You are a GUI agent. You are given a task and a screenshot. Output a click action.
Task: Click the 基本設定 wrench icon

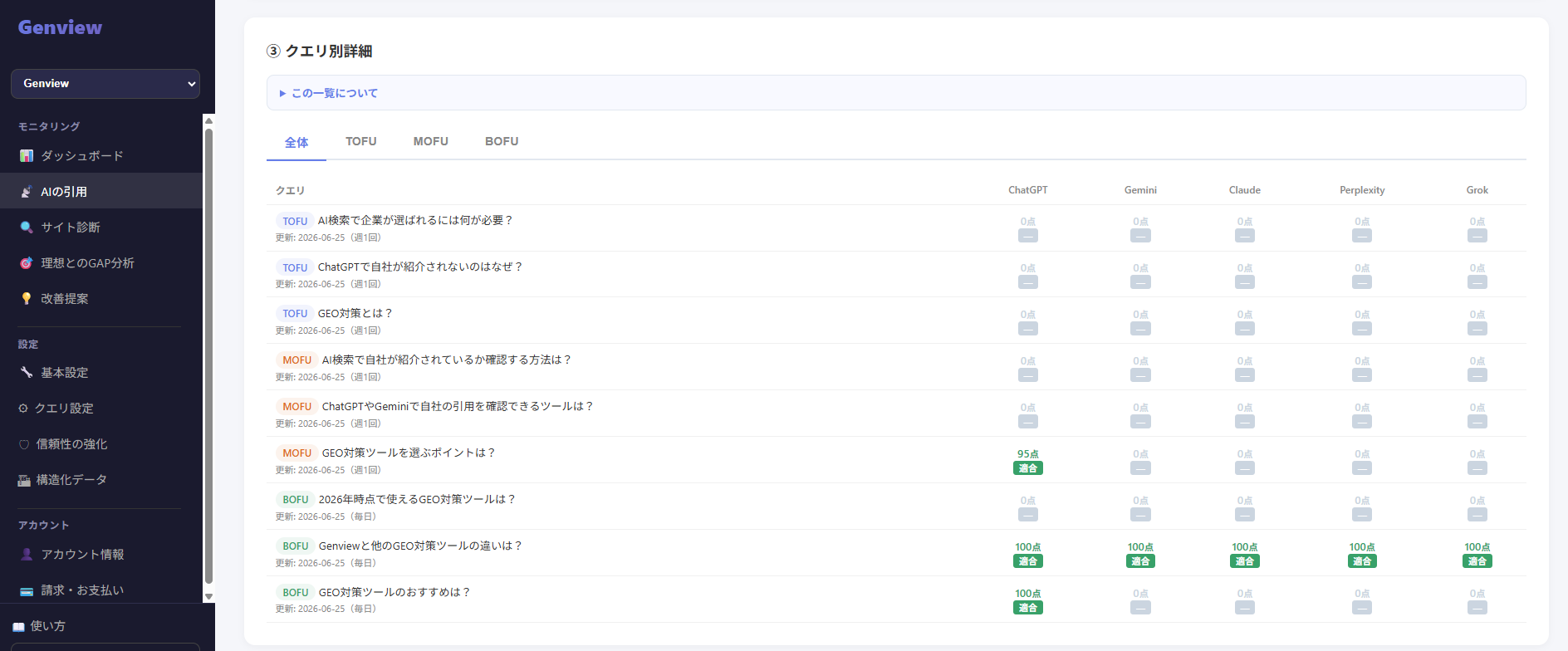tap(27, 373)
